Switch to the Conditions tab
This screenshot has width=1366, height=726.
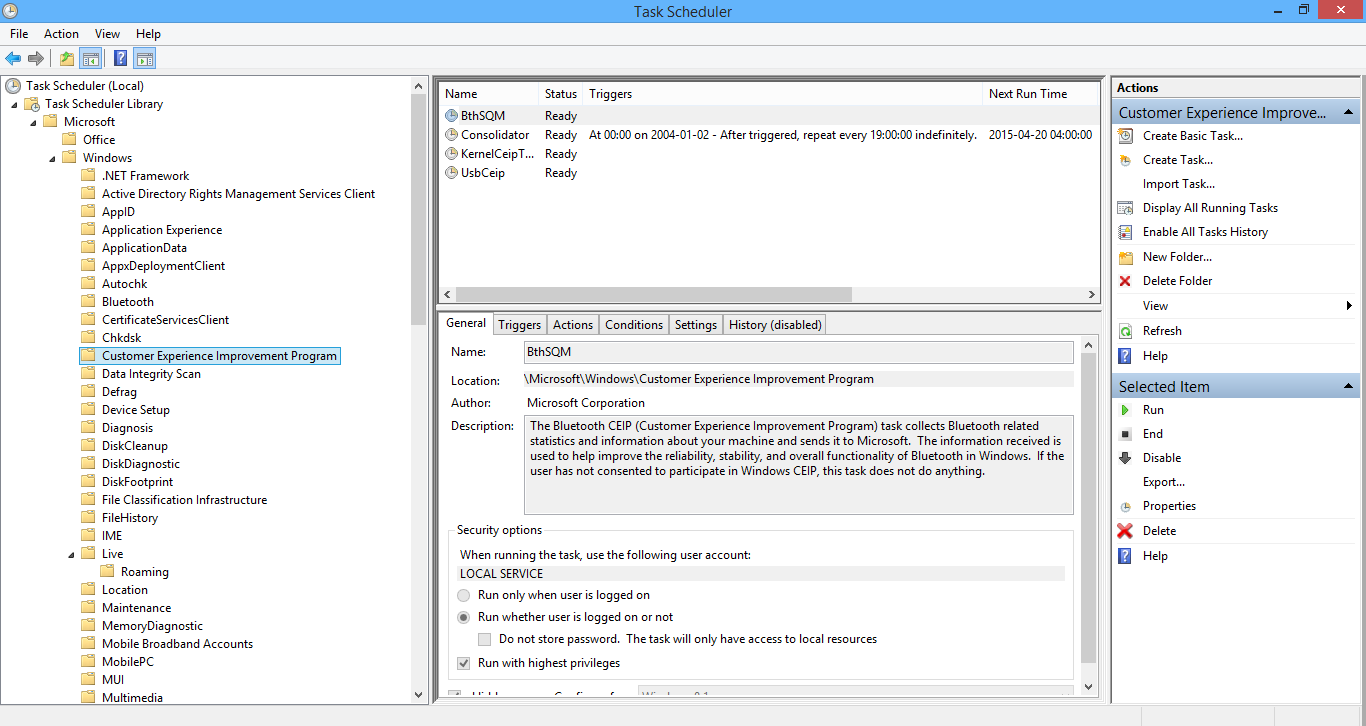point(634,325)
